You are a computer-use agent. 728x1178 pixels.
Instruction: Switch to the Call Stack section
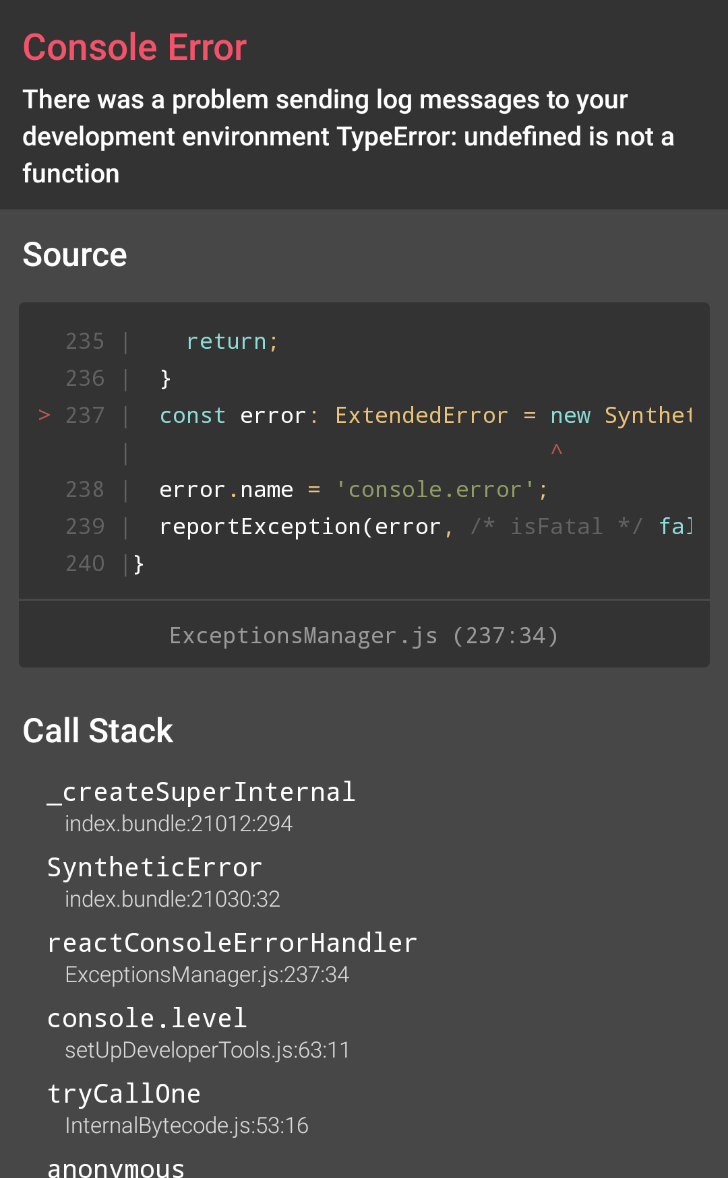click(97, 731)
